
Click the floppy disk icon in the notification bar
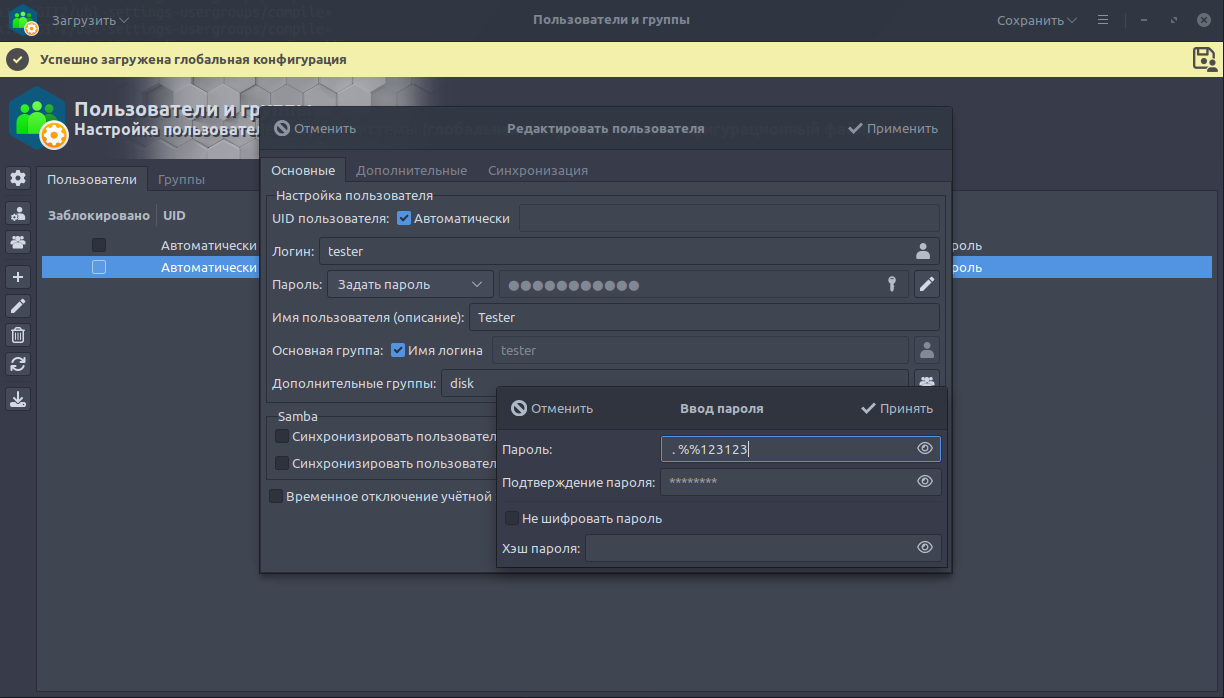tap(1204, 59)
